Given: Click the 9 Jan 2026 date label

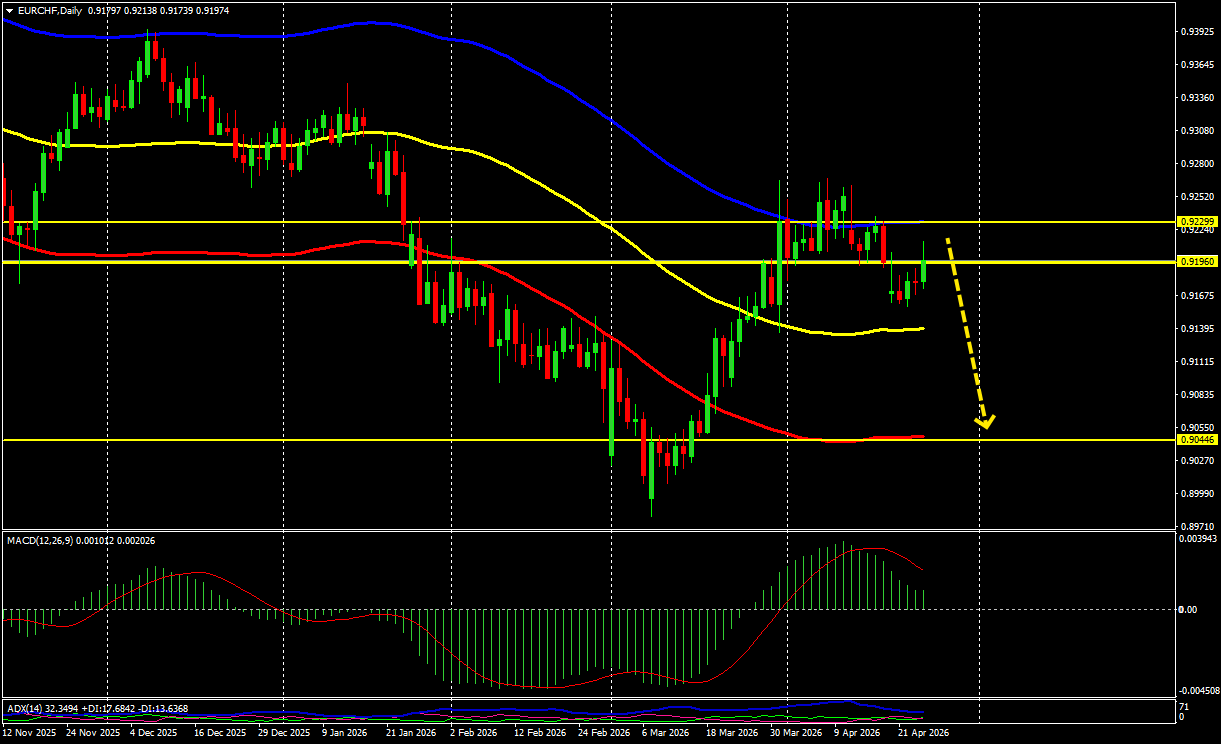Looking at the screenshot, I should [x=346, y=732].
